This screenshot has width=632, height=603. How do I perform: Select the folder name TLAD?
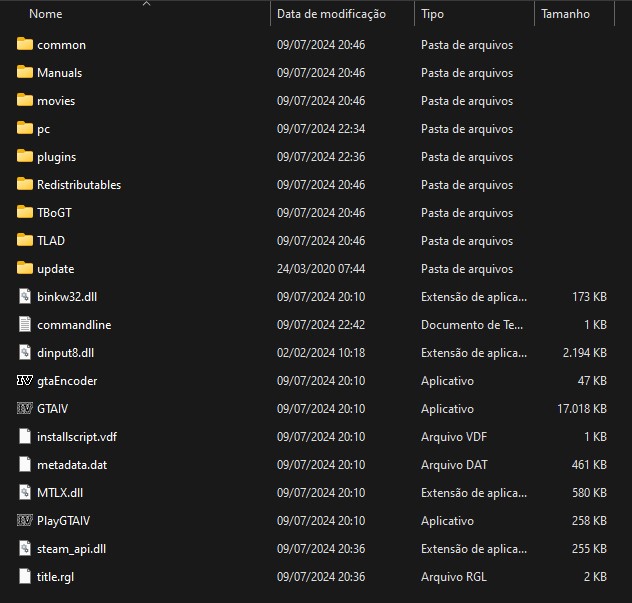(x=51, y=241)
